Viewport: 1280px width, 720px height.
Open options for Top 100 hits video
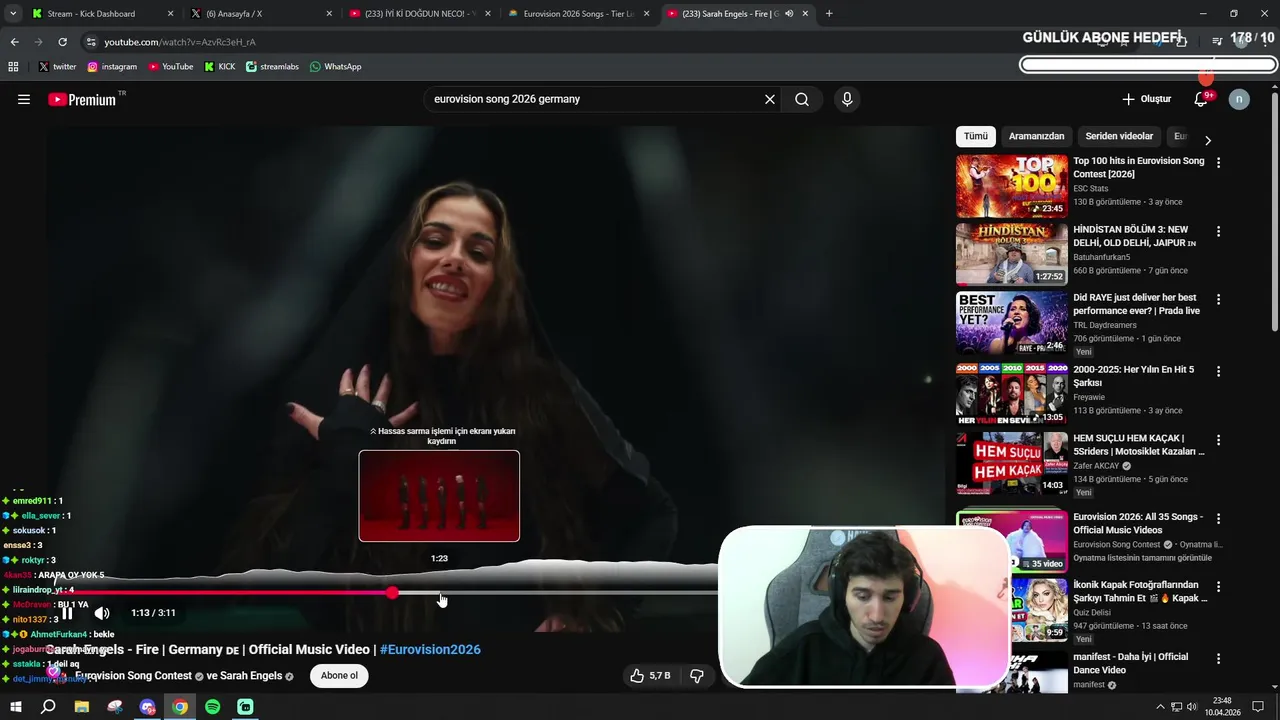pyautogui.click(x=1218, y=162)
